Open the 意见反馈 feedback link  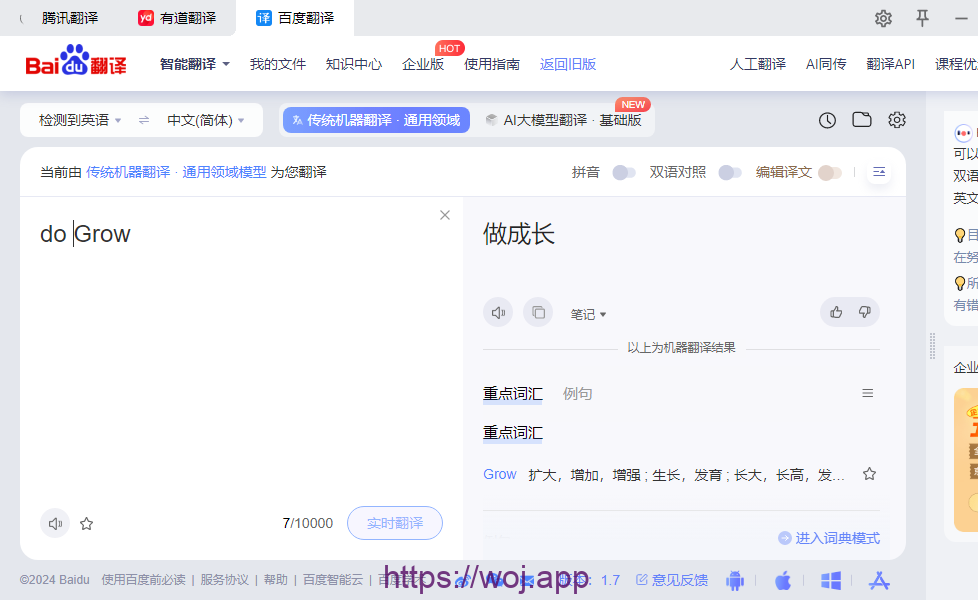(x=672, y=580)
